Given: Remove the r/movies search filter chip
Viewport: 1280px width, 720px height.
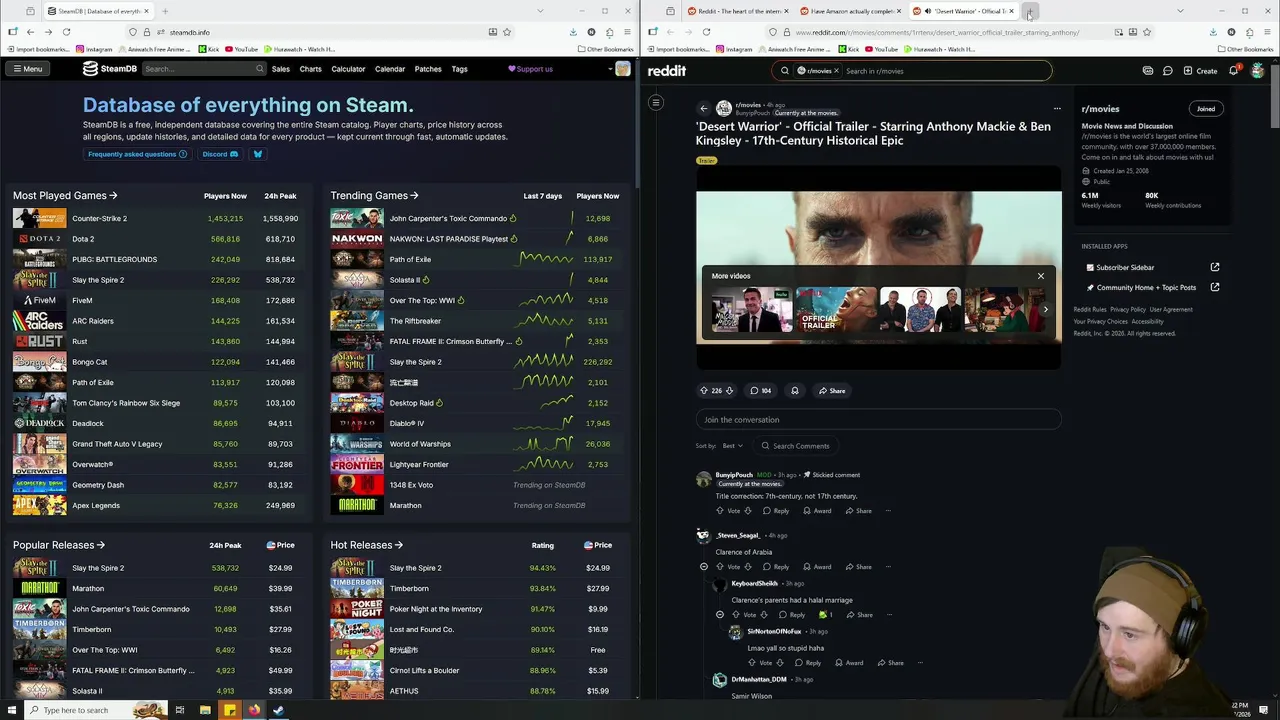Looking at the screenshot, I should point(835,71).
